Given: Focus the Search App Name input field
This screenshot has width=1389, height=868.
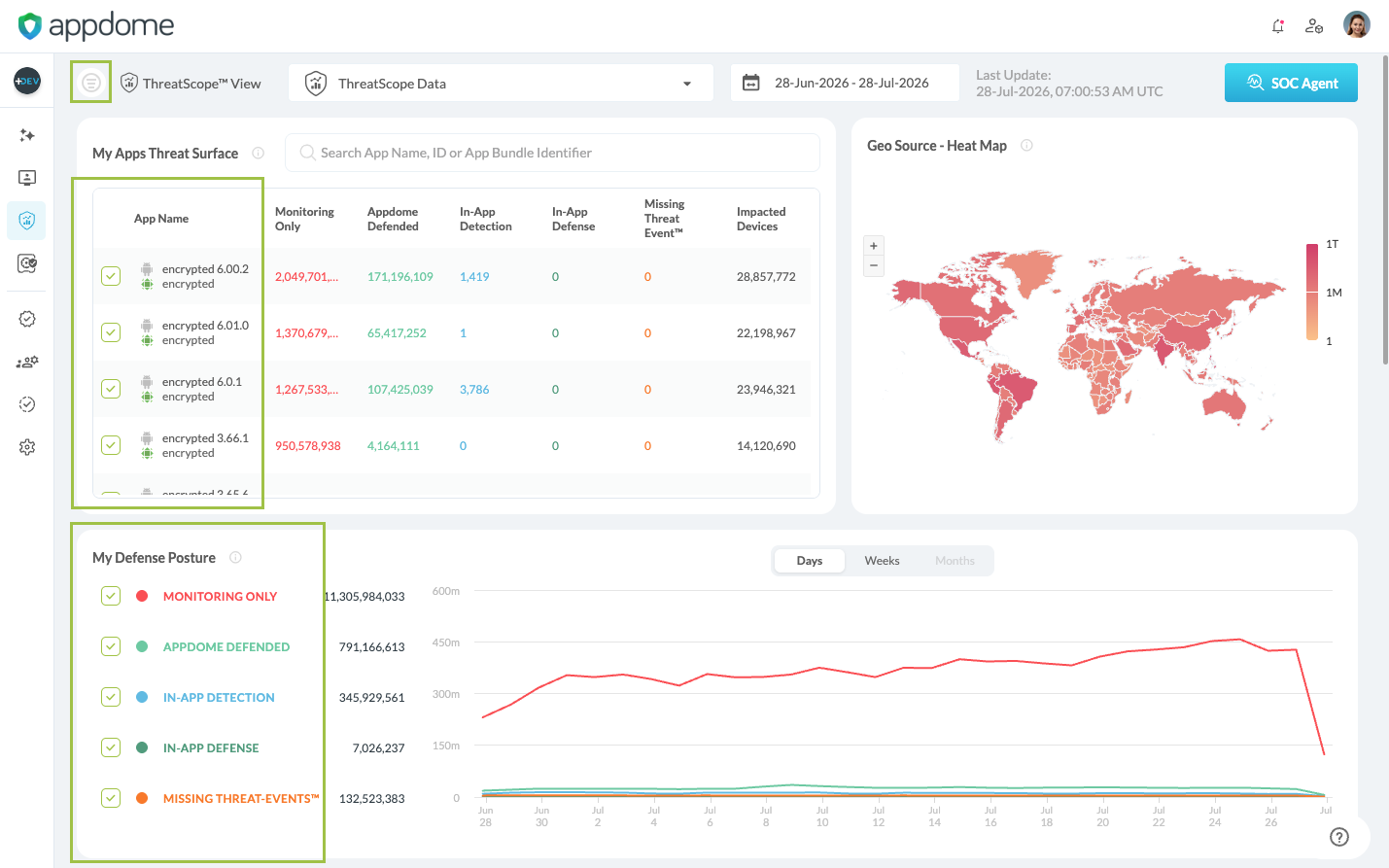Looking at the screenshot, I should [552, 153].
